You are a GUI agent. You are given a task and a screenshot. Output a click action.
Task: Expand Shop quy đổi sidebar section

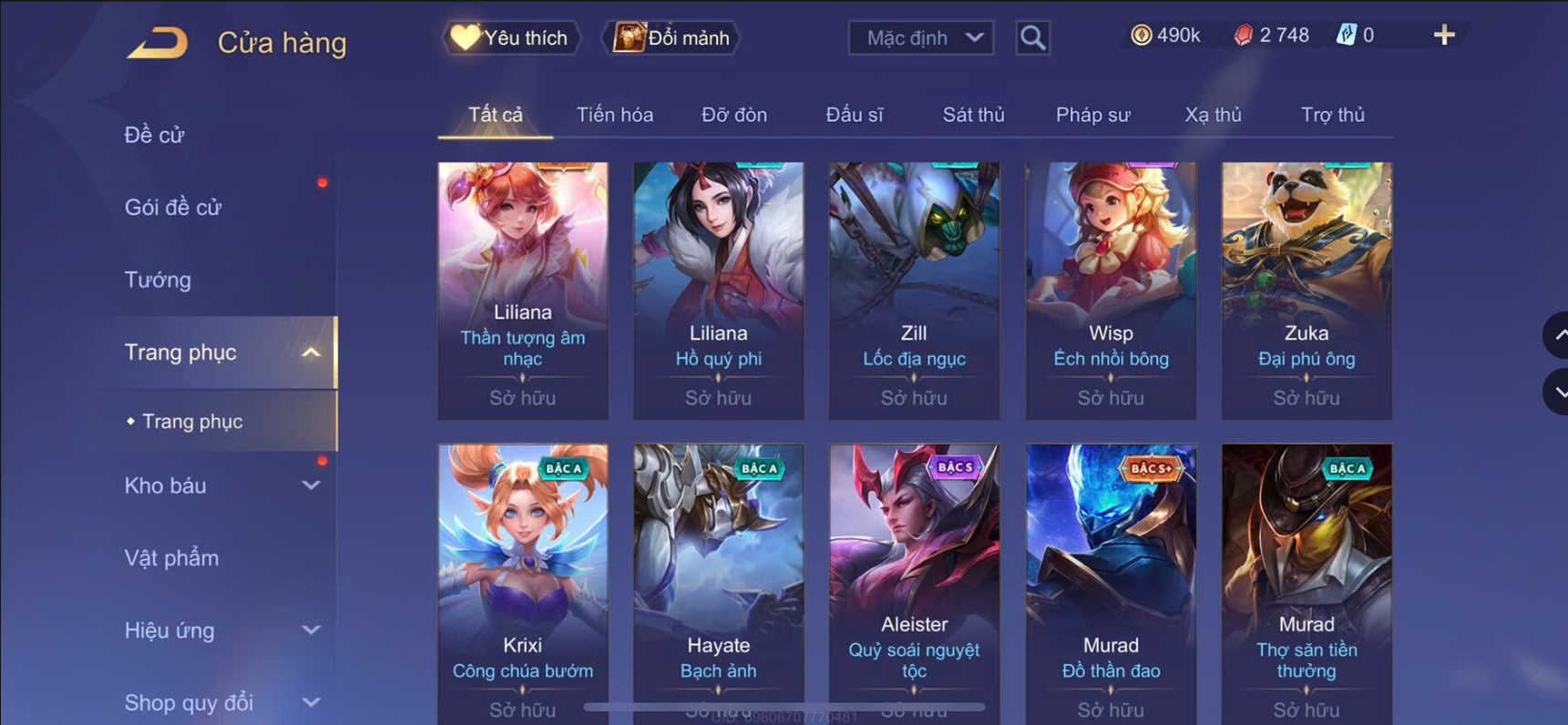click(311, 702)
